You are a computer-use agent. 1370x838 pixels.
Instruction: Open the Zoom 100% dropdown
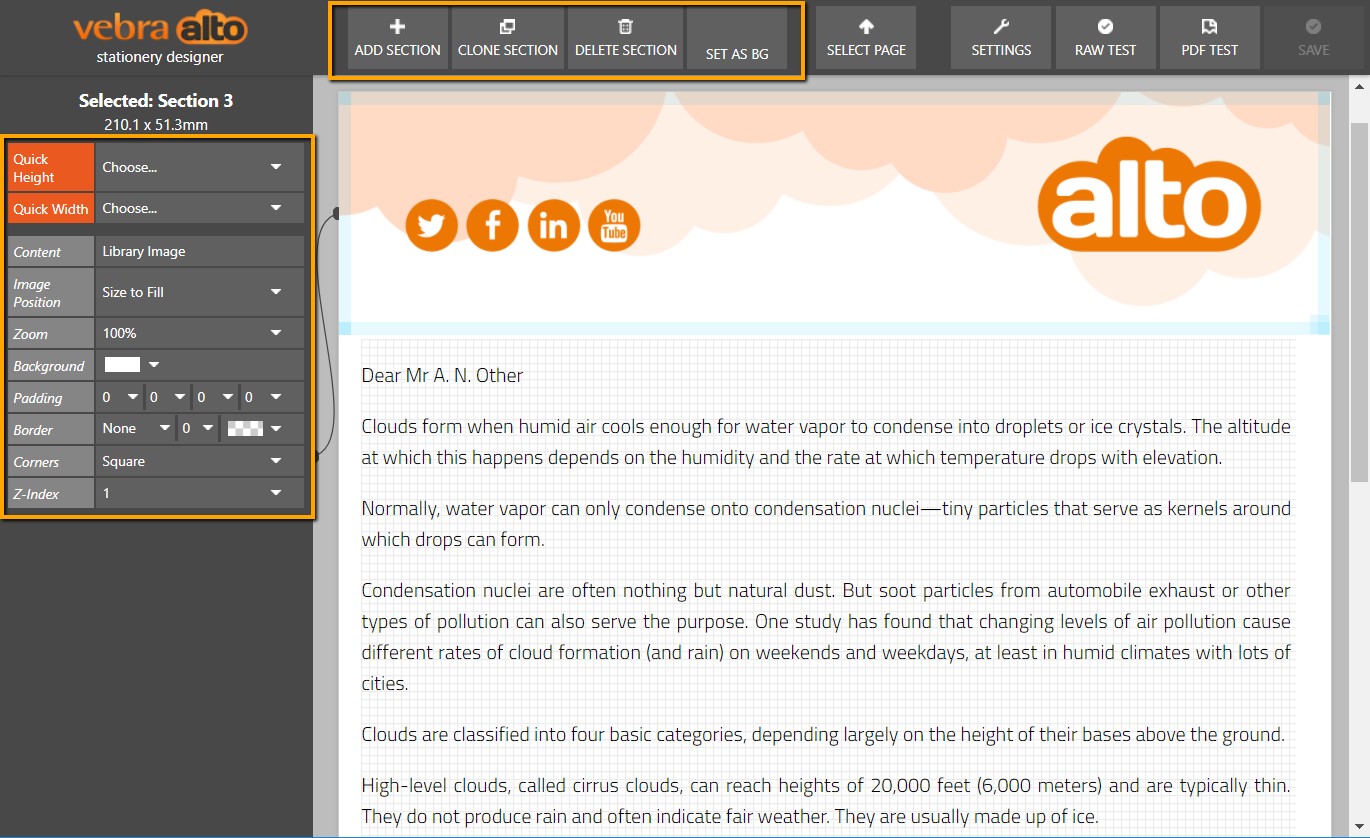199,333
